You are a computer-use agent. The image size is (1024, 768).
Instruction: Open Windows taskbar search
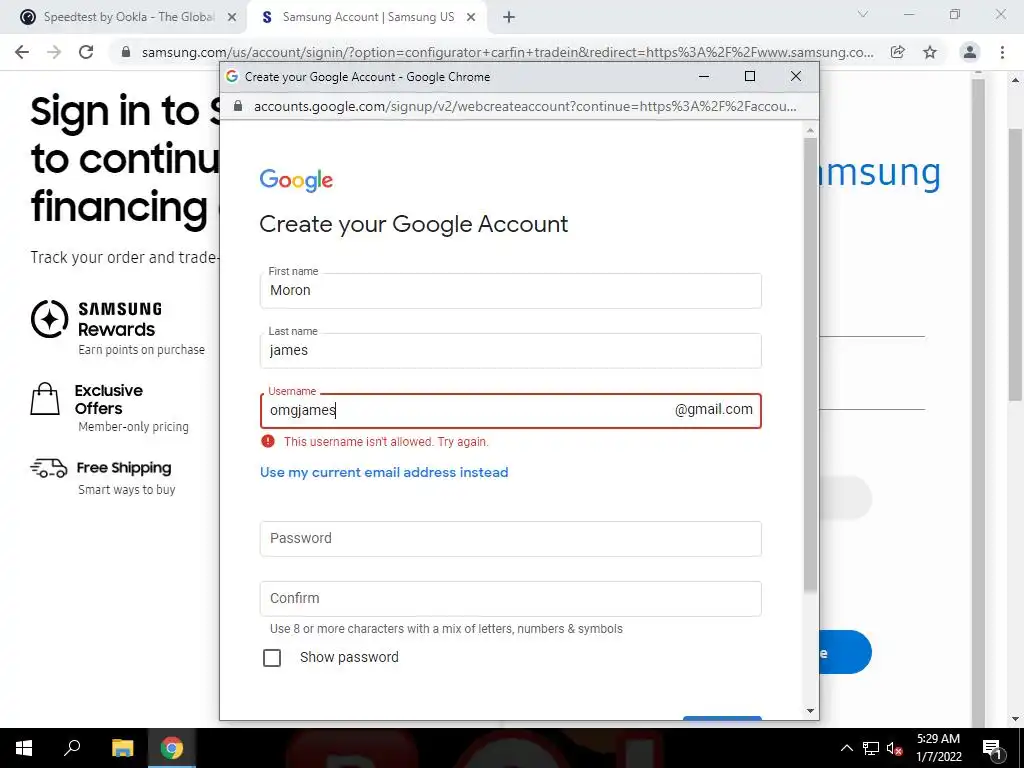click(x=72, y=748)
